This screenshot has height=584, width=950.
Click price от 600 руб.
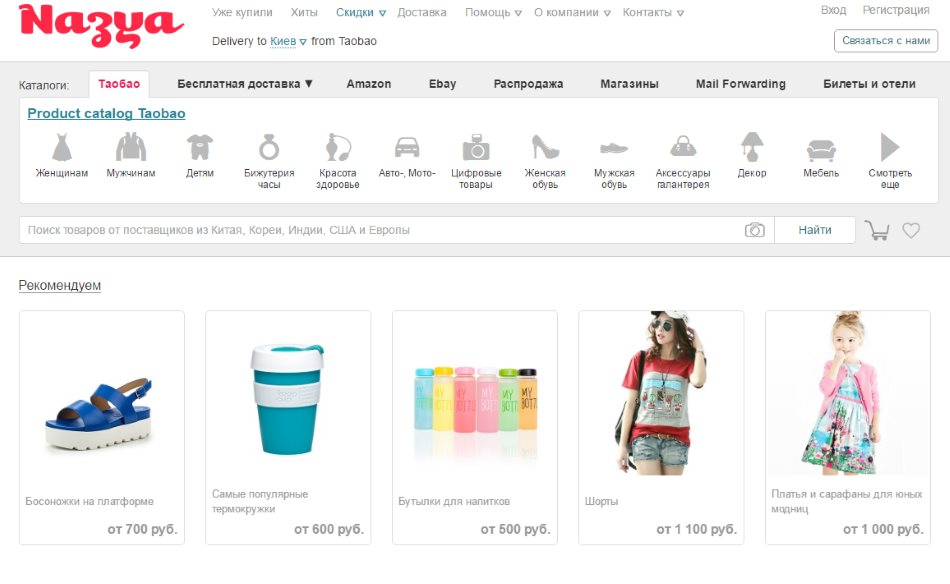(329, 529)
